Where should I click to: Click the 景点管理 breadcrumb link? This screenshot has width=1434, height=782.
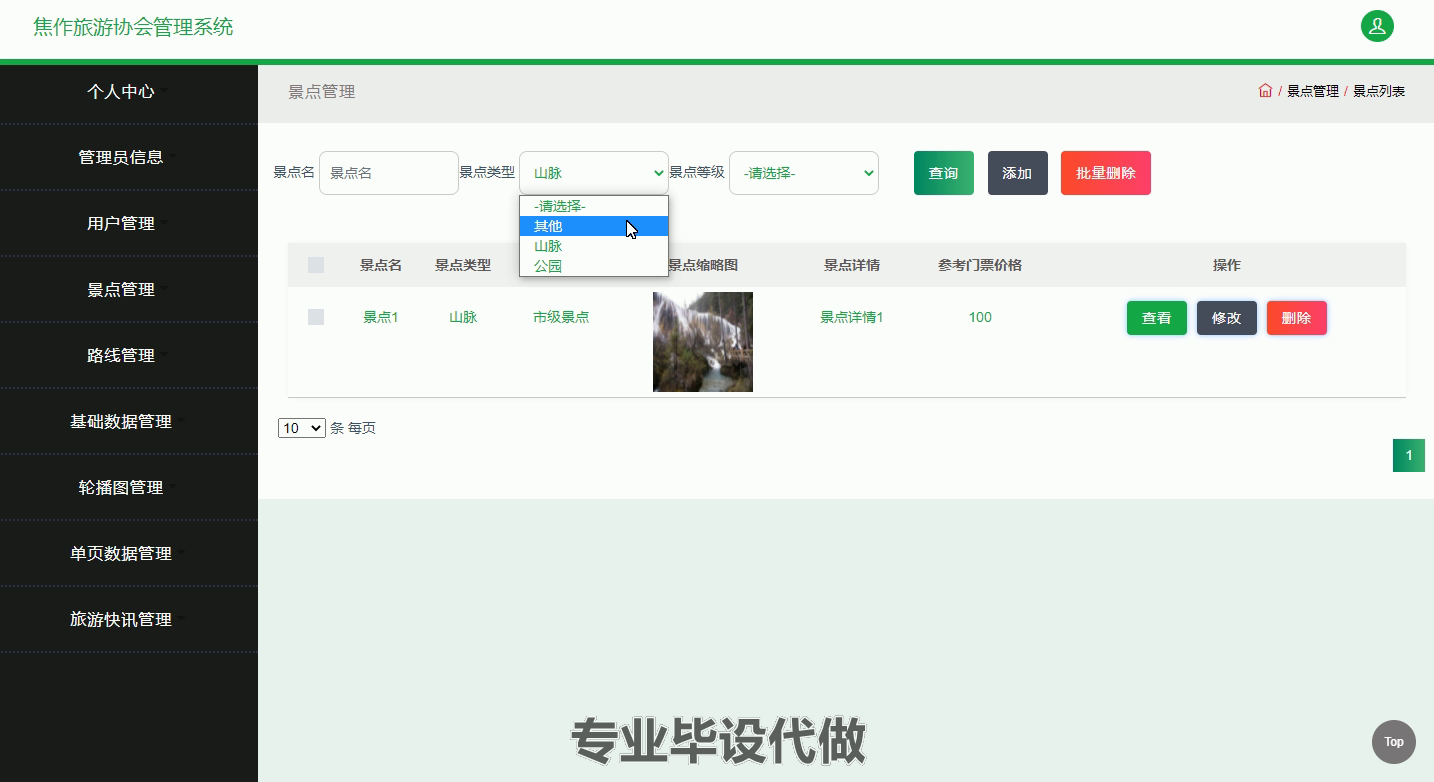pyautogui.click(x=1312, y=91)
